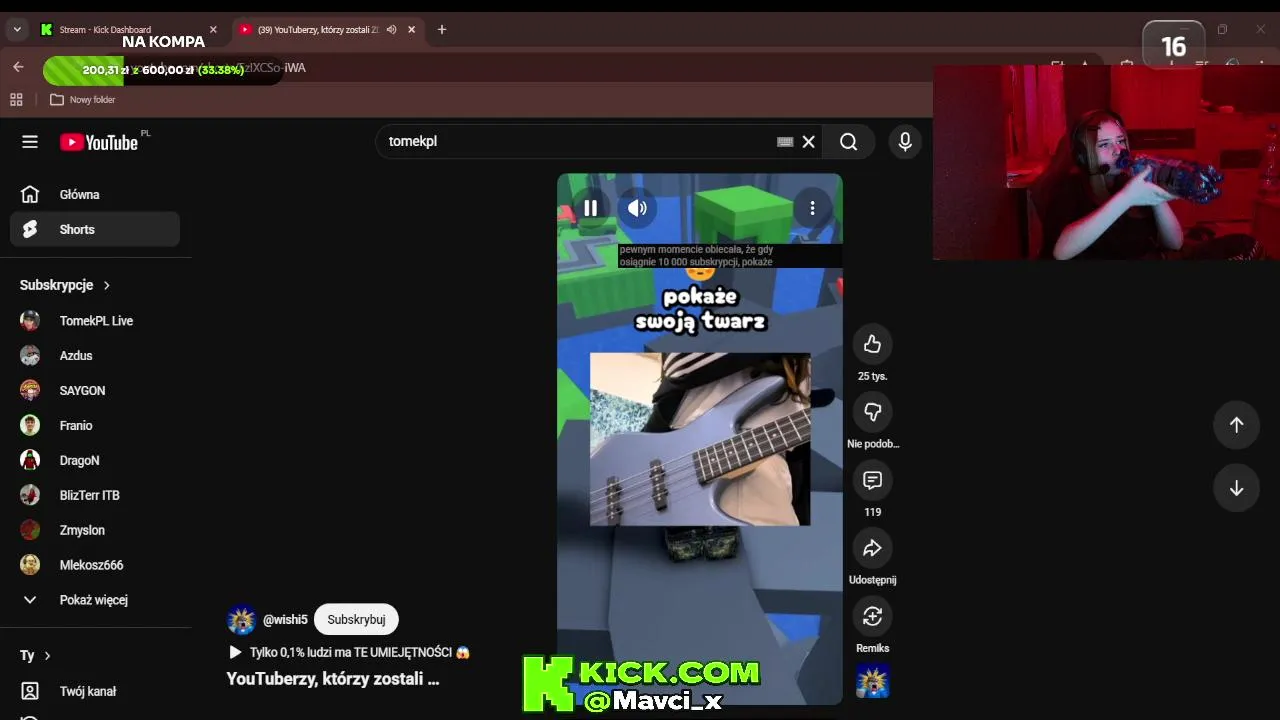Open the tab search dropdown arrow
Image resolution: width=1280 pixels, height=720 pixels.
pyautogui.click(x=17, y=30)
